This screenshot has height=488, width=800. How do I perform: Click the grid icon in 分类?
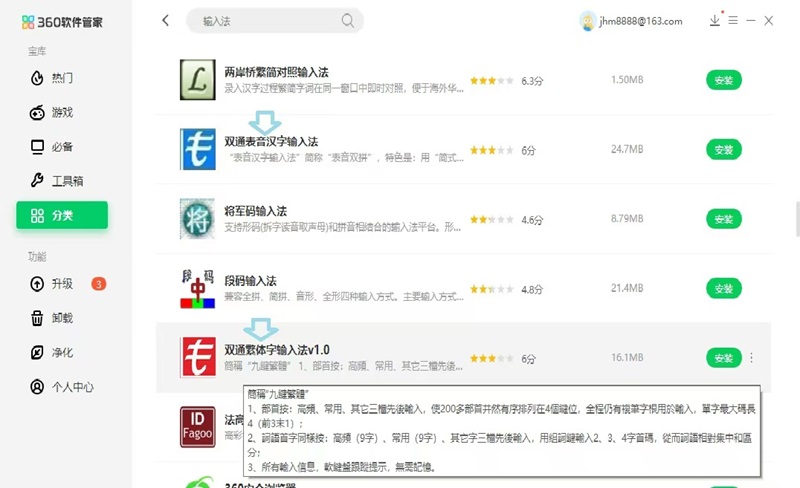[x=37, y=215]
